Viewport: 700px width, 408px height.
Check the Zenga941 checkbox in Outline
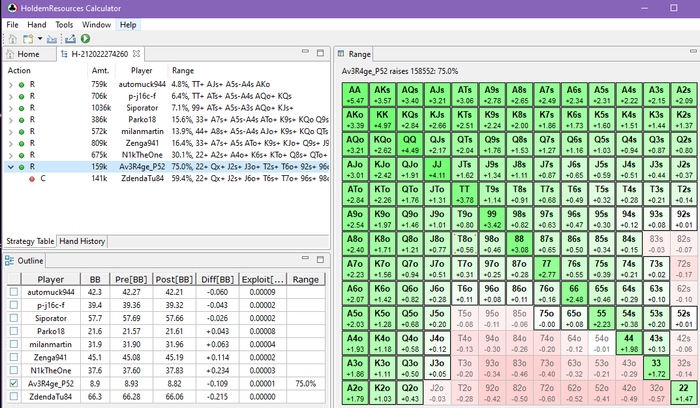pos(14,357)
